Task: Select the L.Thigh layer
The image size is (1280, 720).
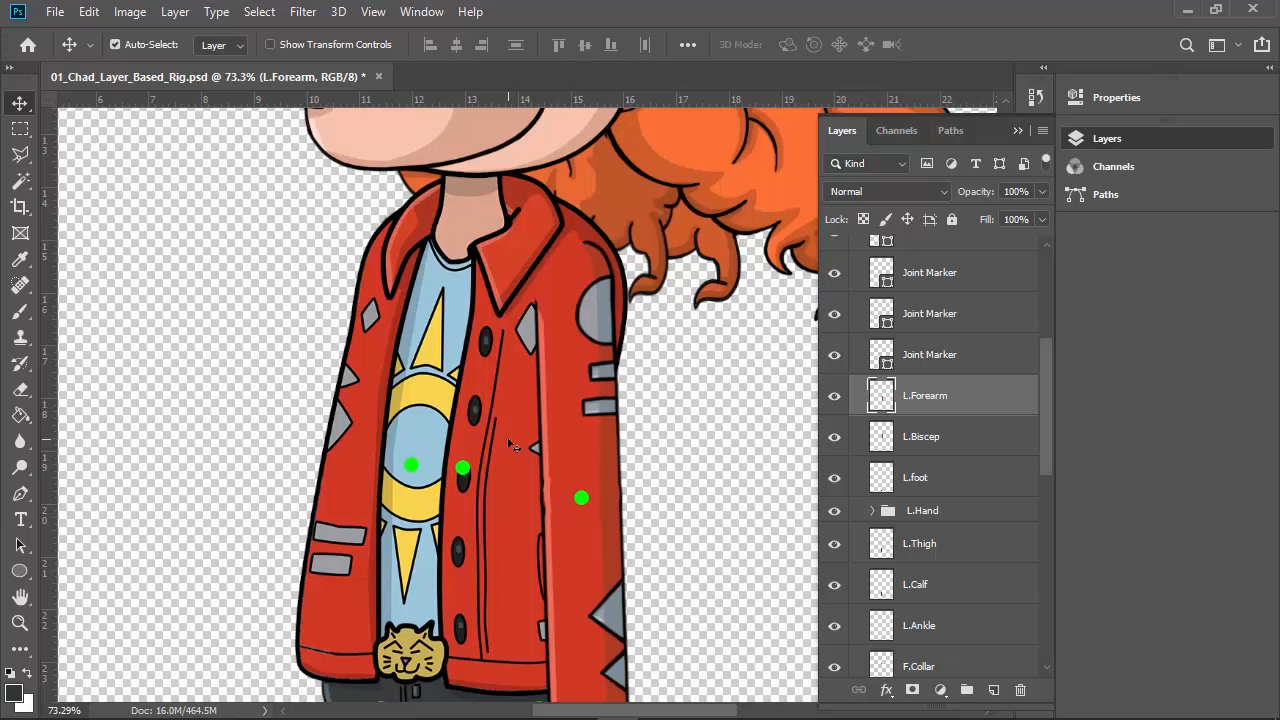Action: (x=919, y=544)
